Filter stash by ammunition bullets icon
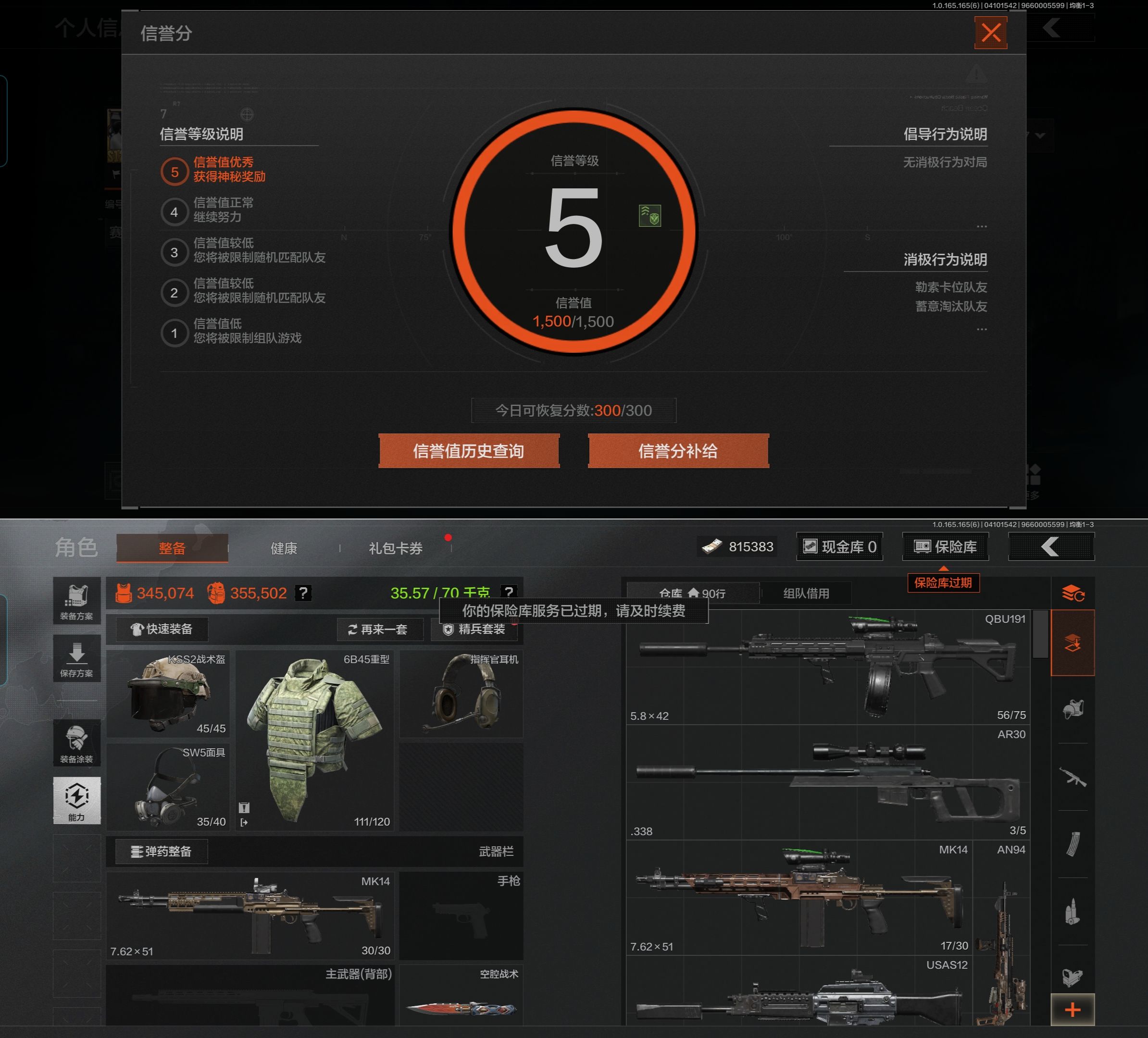Screen dimensions: 1148x1038 pos(1073,912)
